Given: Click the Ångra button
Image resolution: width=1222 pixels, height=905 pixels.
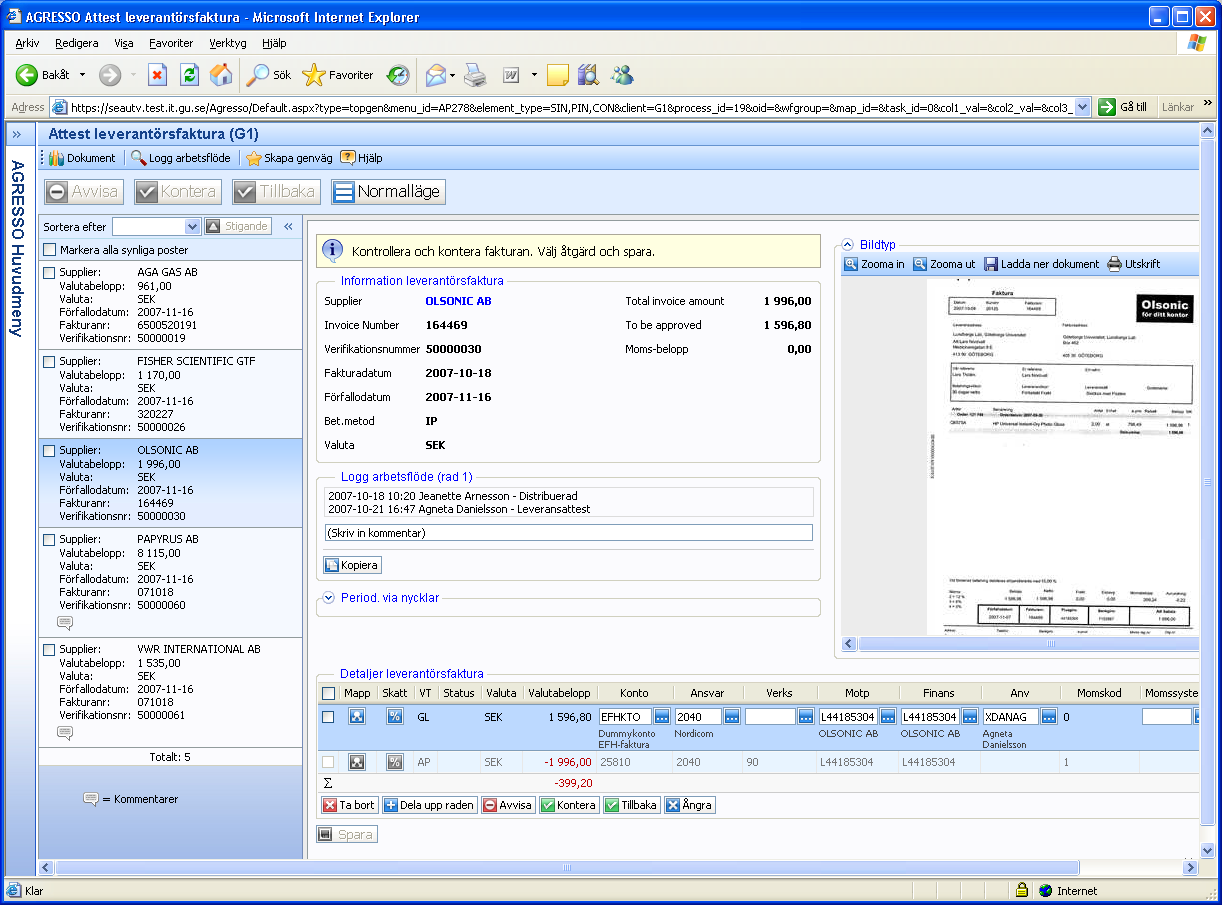Looking at the screenshot, I should click(689, 805).
